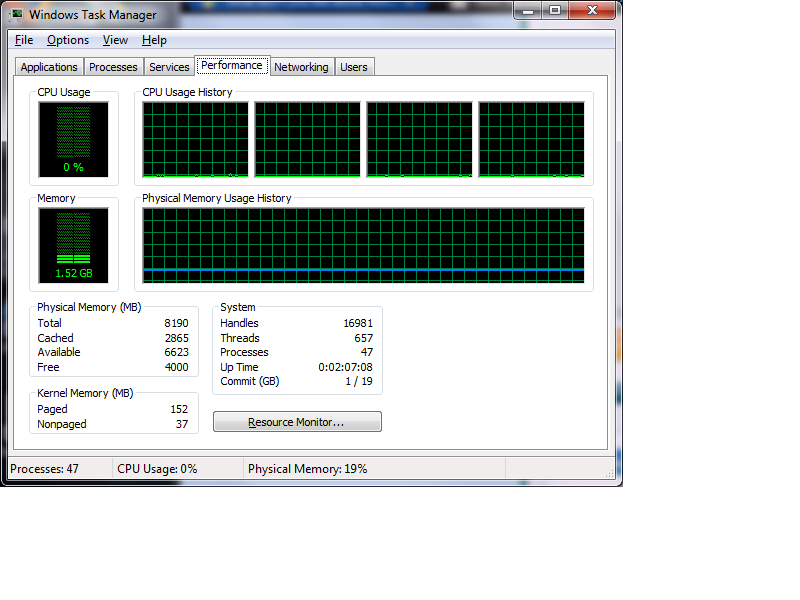Click the Task Manager title bar icon

(x=17, y=14)
